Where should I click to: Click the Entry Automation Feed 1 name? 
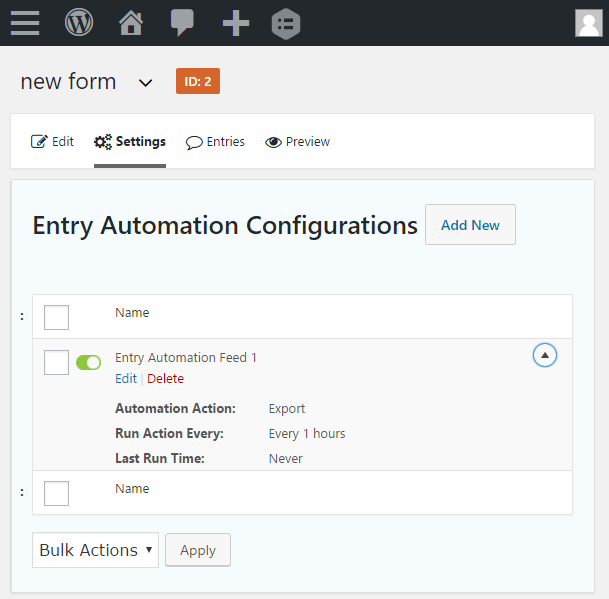coord(186,357)
